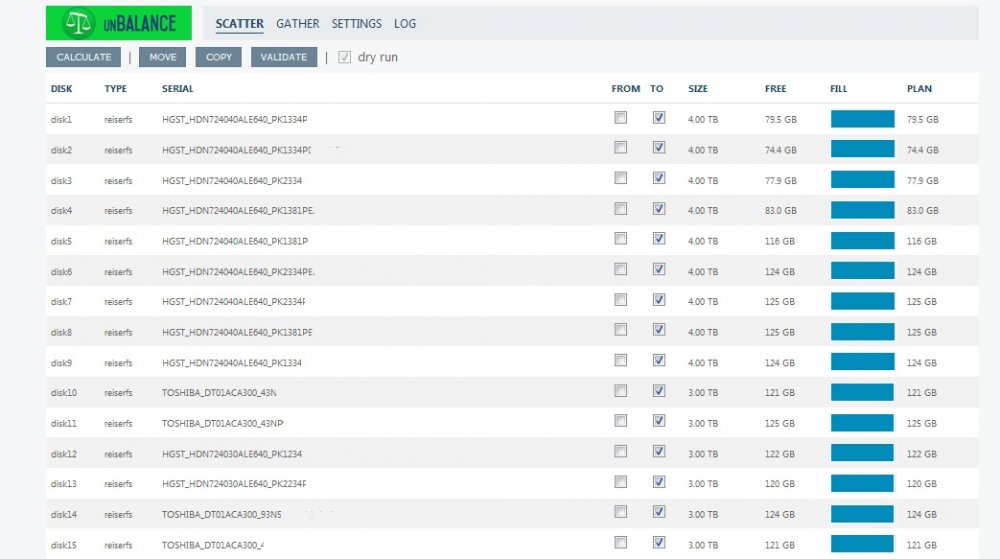Check the FROM box for disk6
This screenshot has height=559, width=1000.
point(621,269)
